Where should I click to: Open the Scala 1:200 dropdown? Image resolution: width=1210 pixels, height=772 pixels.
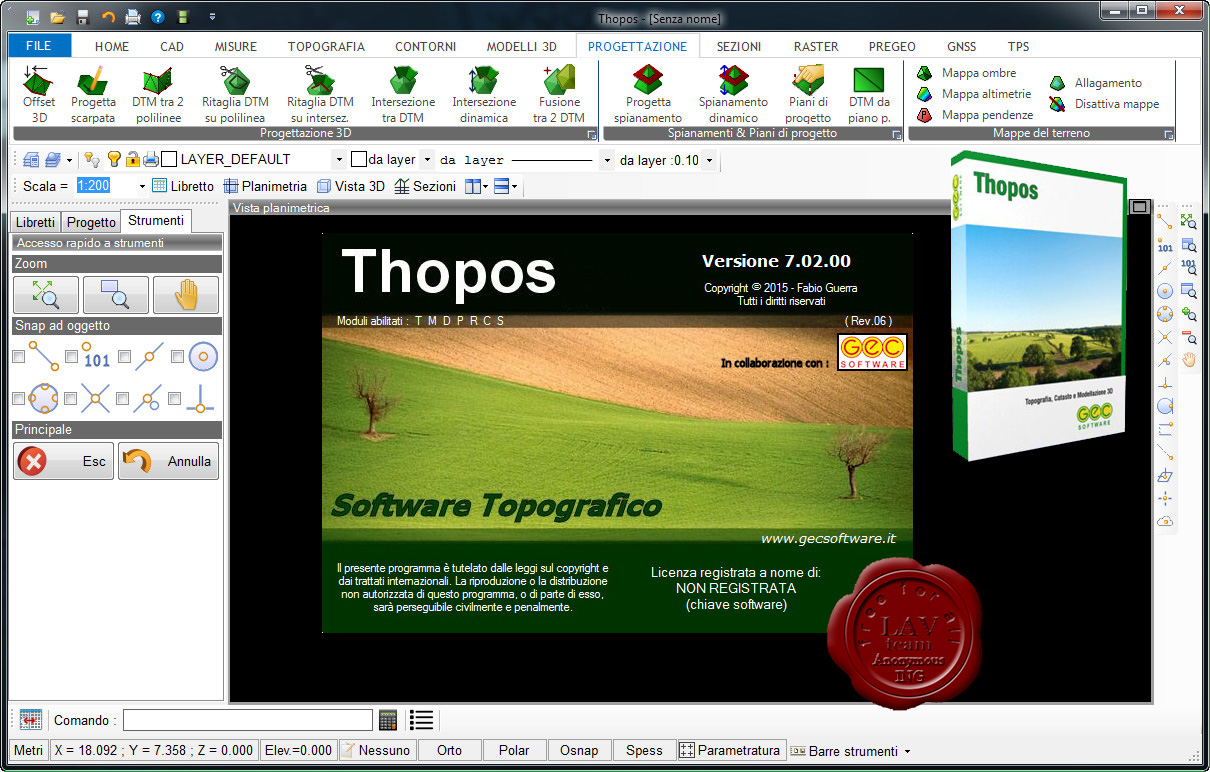tap(142, 186)
